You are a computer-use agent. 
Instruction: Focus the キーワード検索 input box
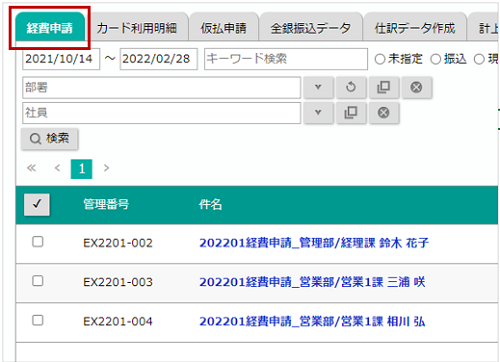click(286, 59)
